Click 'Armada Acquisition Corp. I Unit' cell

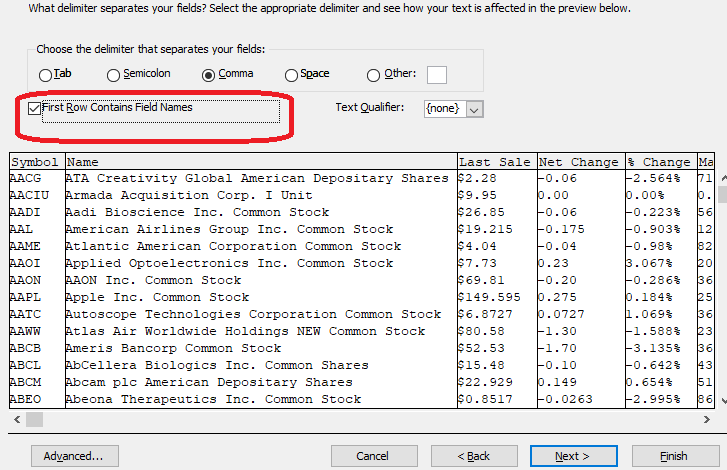point(261,195)
